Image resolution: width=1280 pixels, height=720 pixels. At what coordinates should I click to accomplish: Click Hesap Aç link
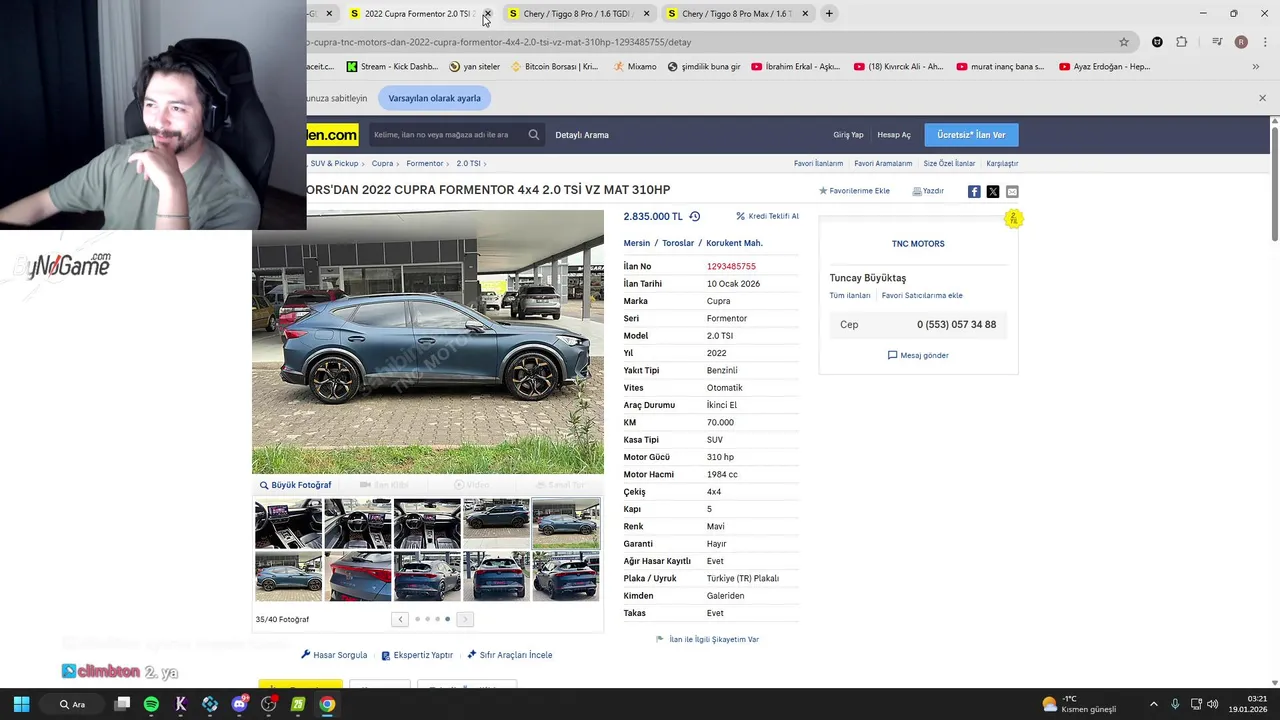[894, 135]
